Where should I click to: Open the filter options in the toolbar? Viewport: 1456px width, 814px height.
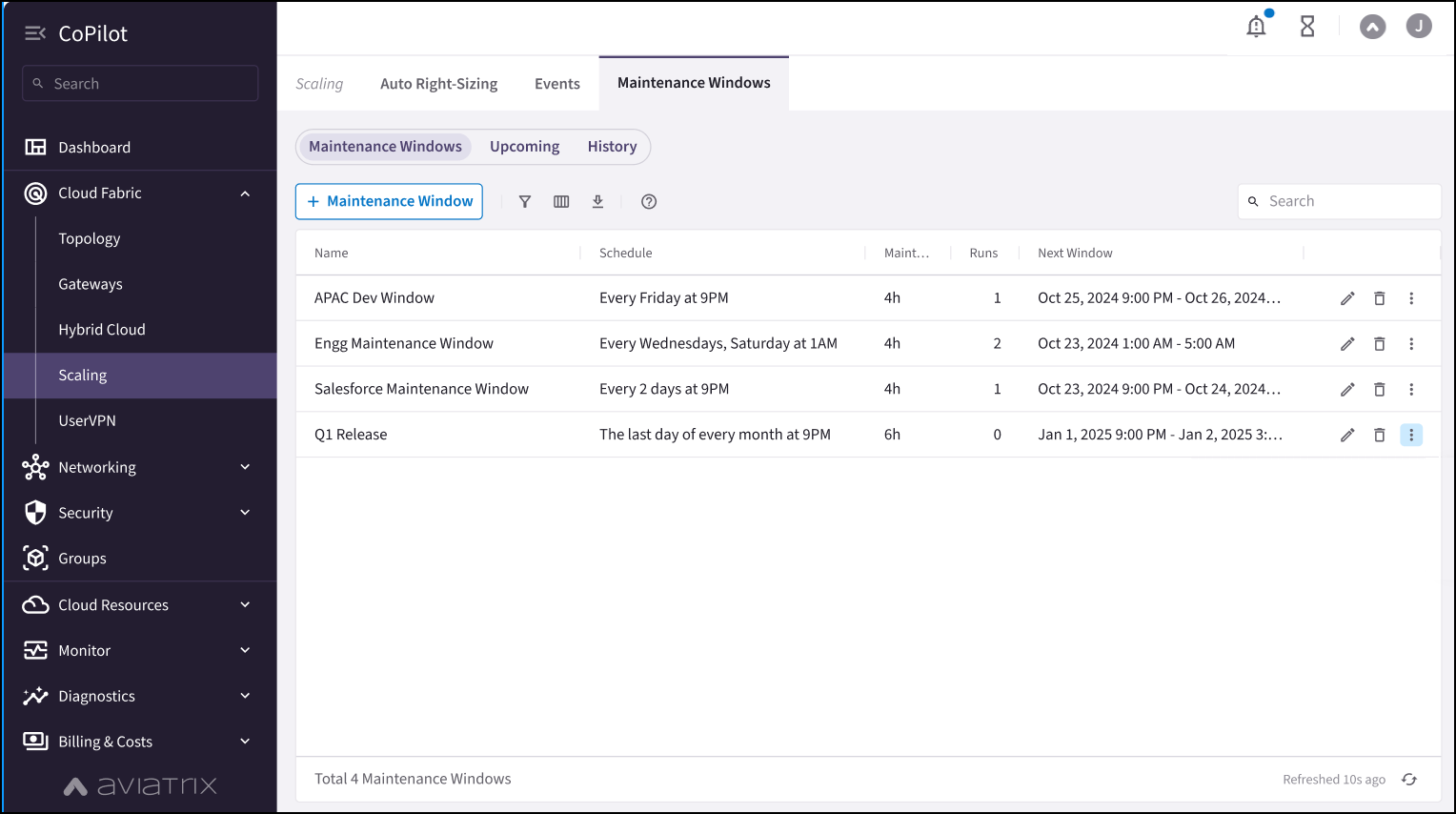click(x=525, y=201)
